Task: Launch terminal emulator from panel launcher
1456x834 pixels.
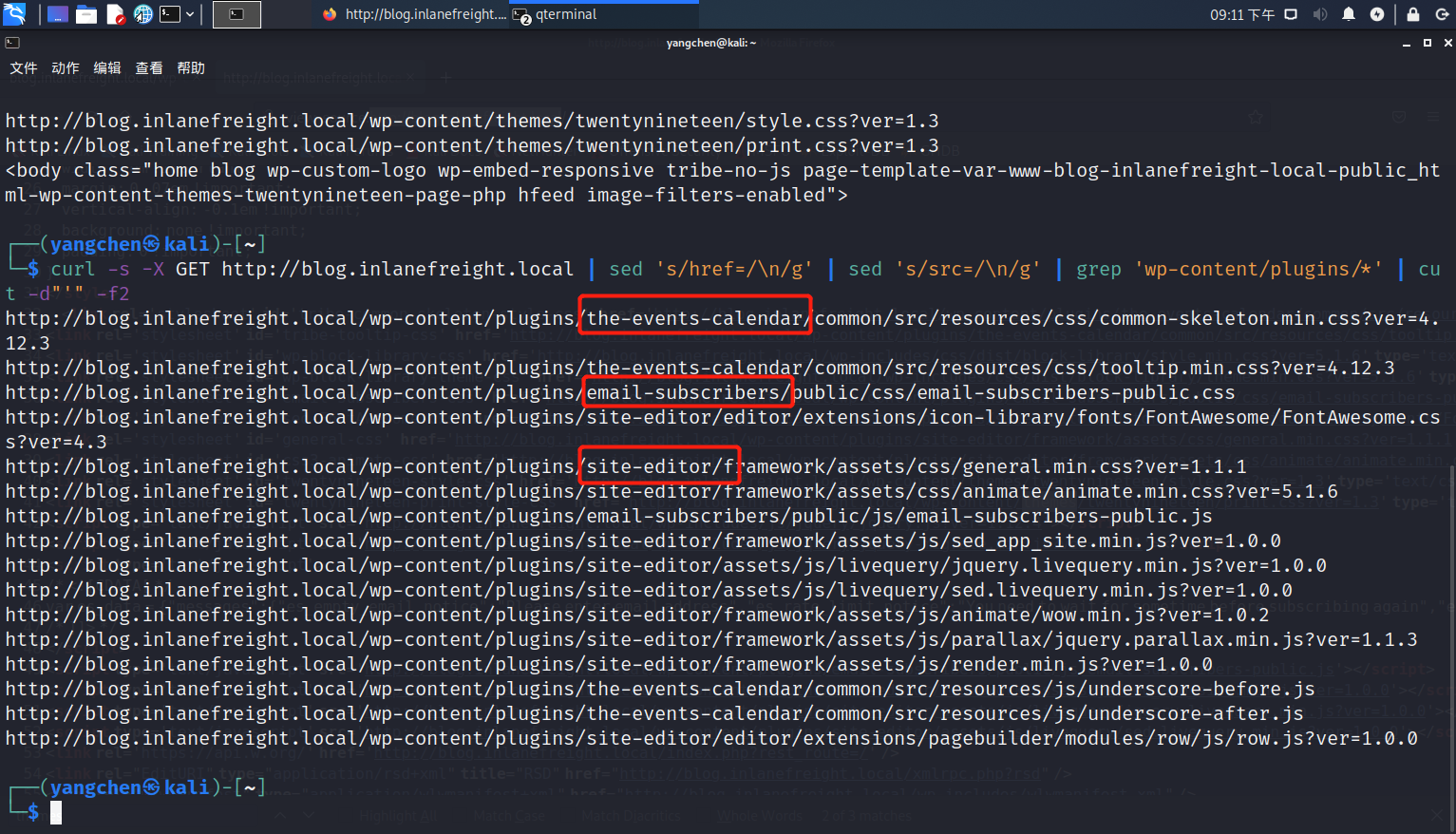Action: coord(170,14)
